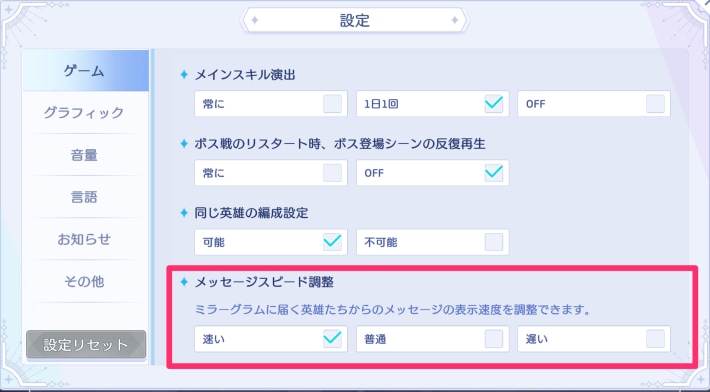Screen dimensions: 710x392
Task: Enable 常に for メインスキル演出
Action: pos(271,104)
